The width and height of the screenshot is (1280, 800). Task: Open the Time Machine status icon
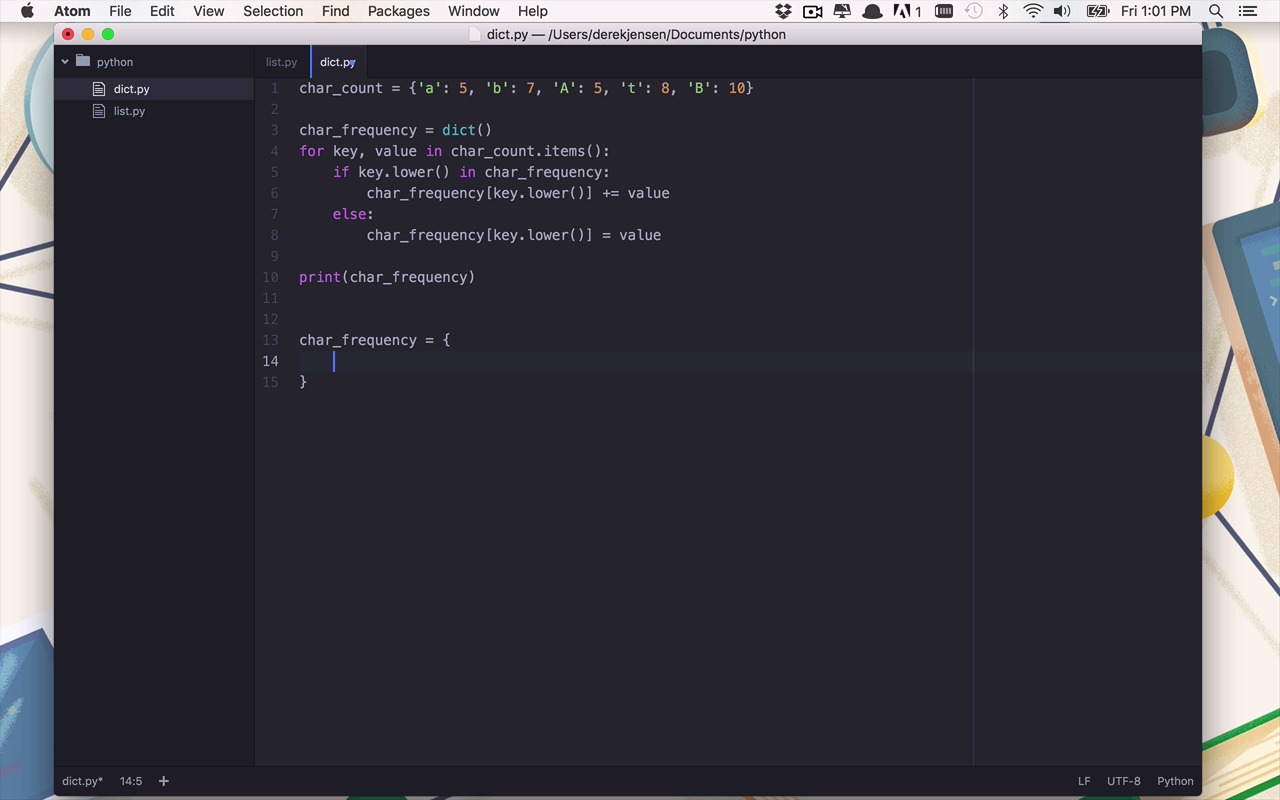click(973, 11)
